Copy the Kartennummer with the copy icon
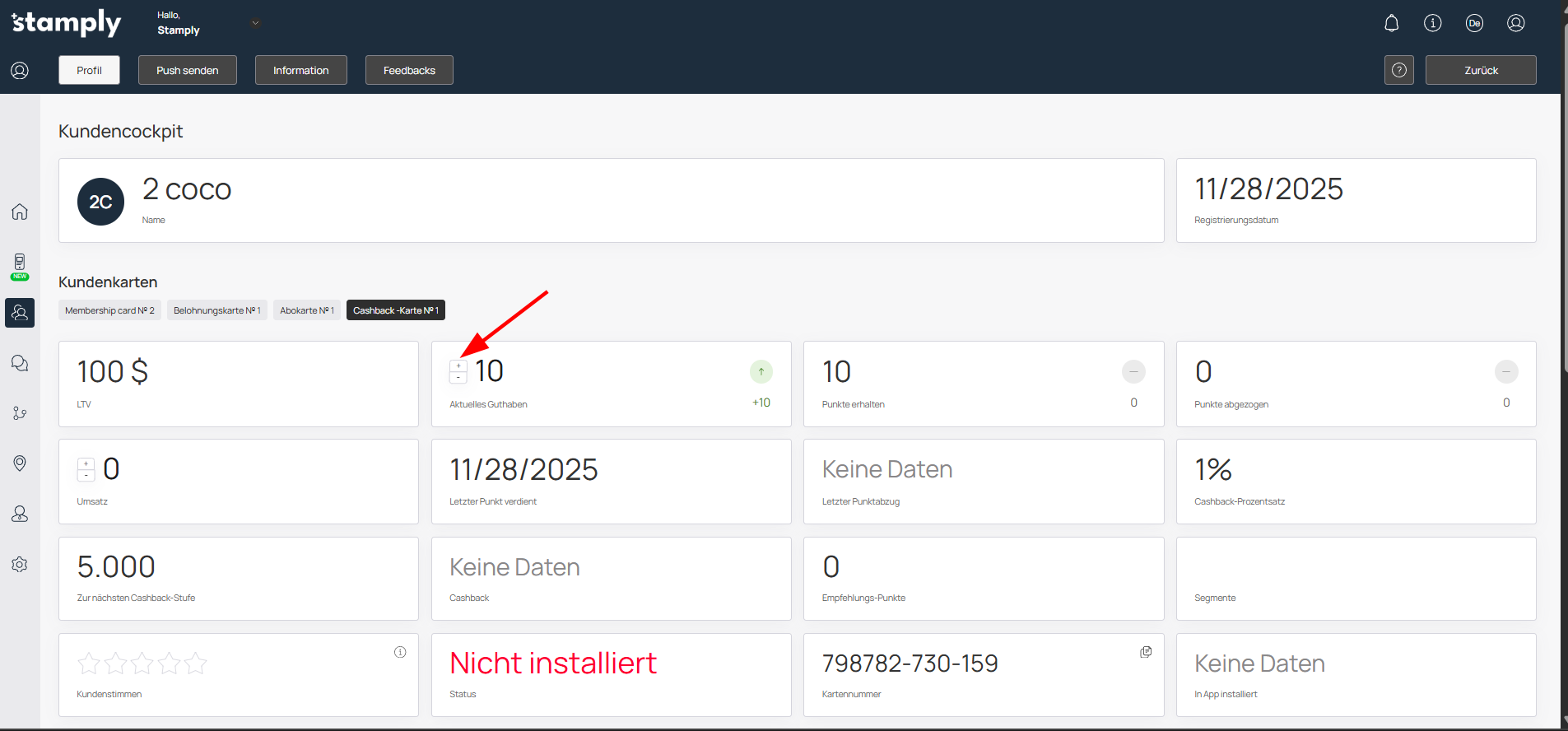 [1145, 652]
